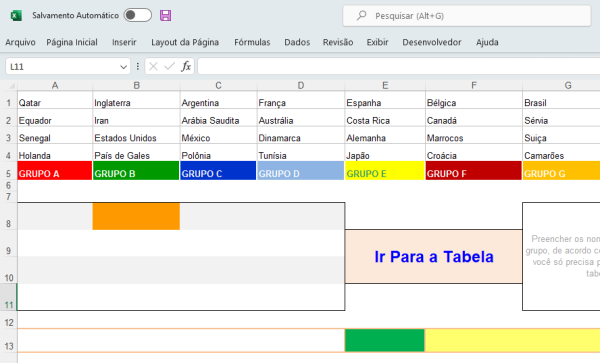
Task: Click the Ir Para a Tabela button
Action: pos(434,257)
